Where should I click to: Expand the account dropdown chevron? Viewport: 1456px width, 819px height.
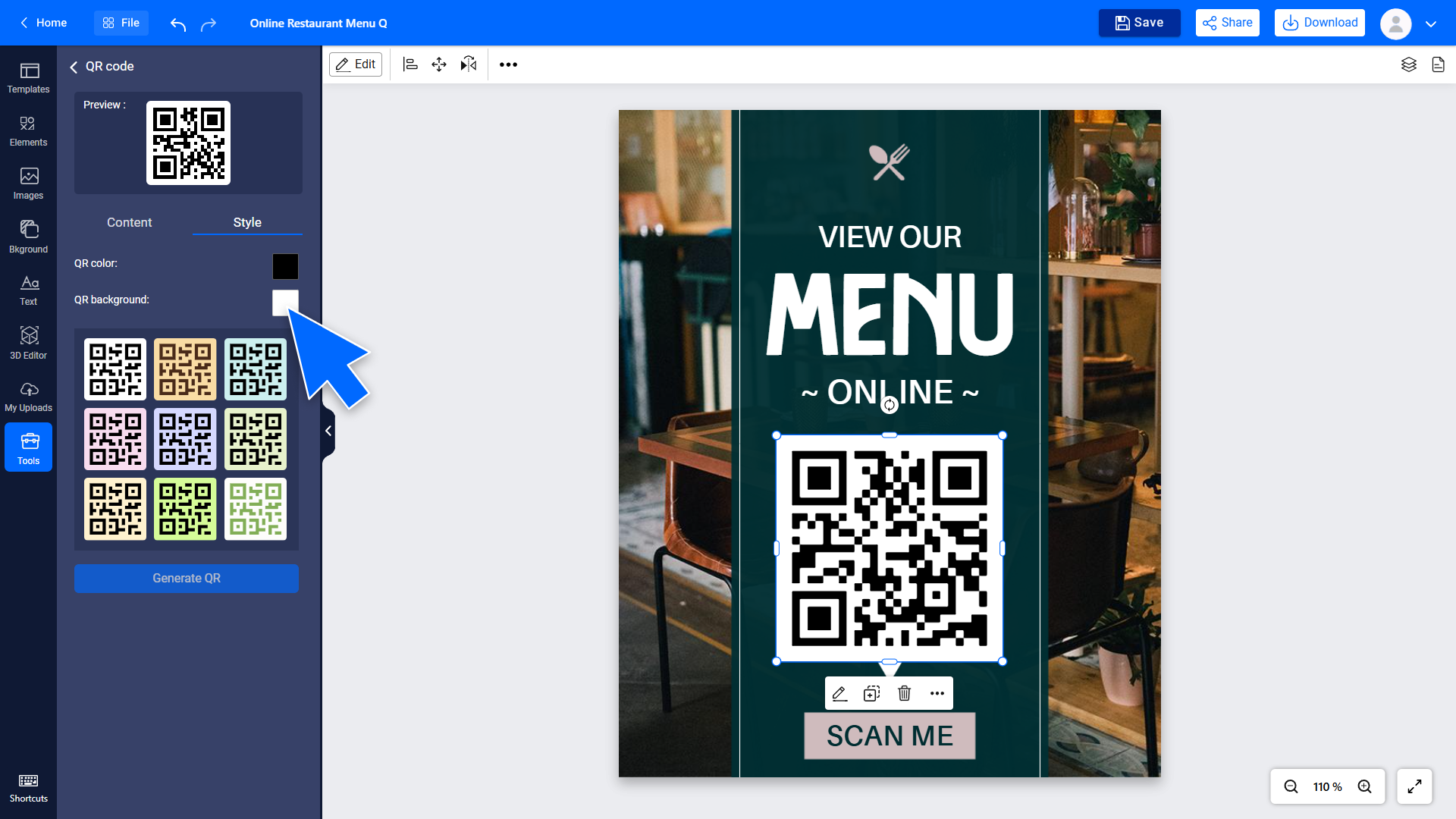click(1431, 24)
